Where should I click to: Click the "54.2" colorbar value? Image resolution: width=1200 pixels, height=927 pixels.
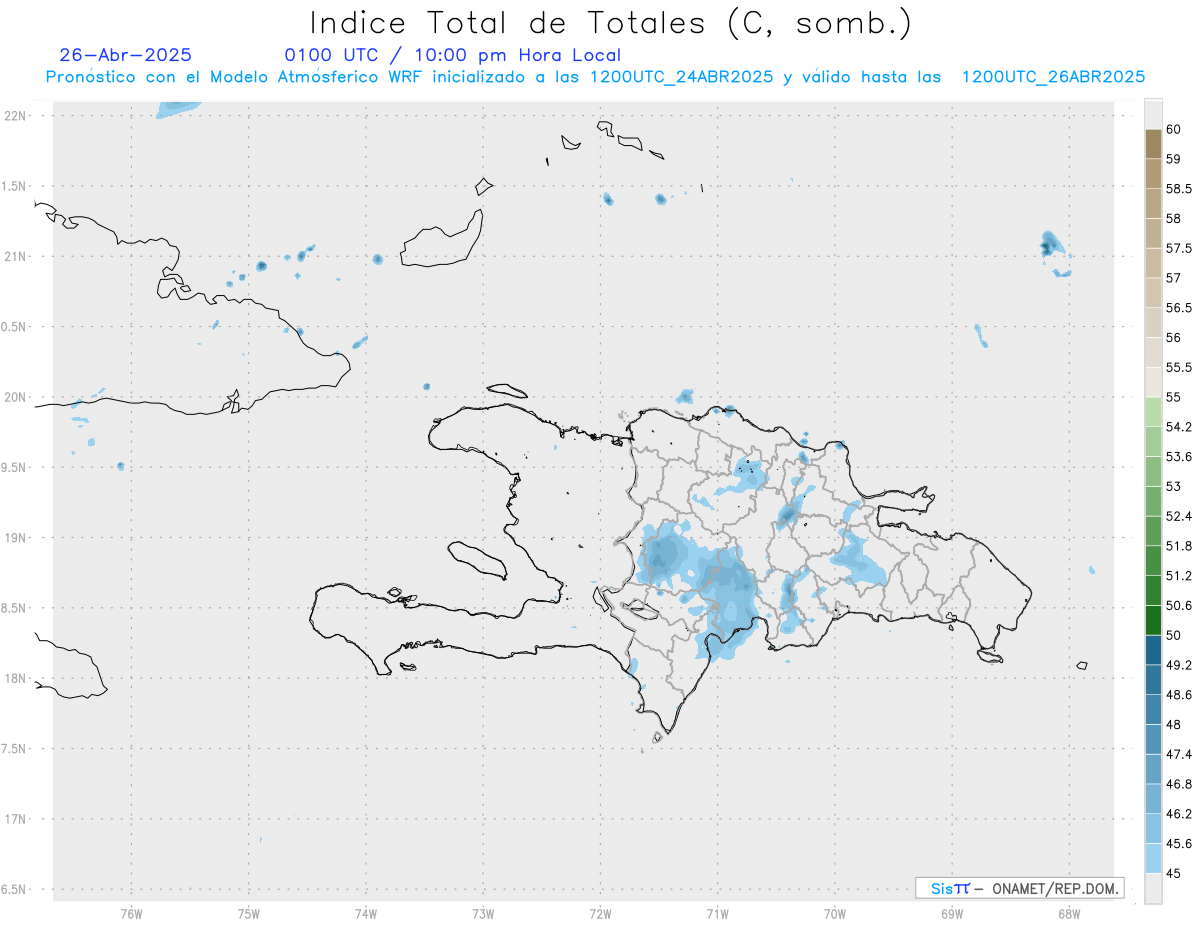1179,427
